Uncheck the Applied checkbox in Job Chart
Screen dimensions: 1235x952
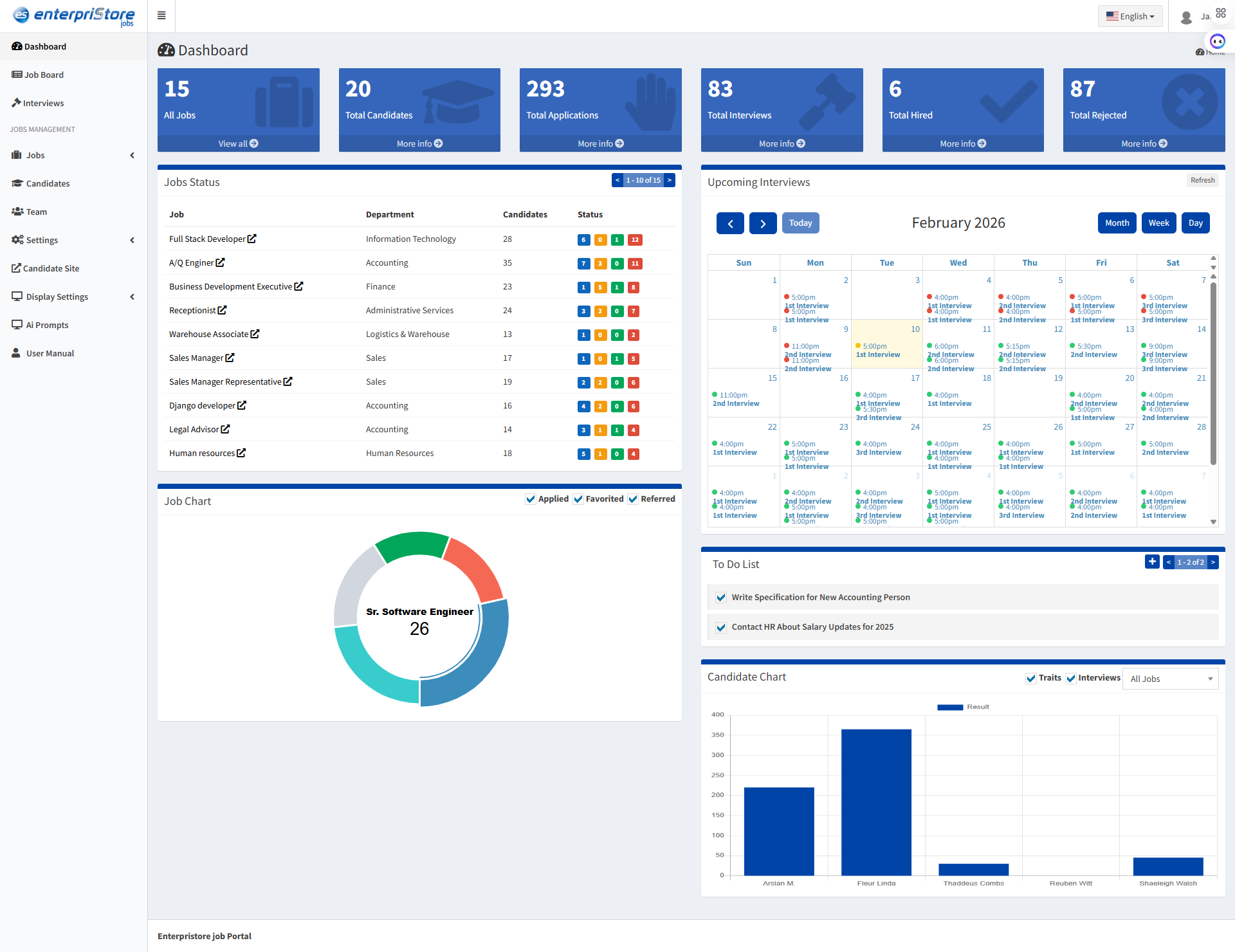click(x=531, y=499)
